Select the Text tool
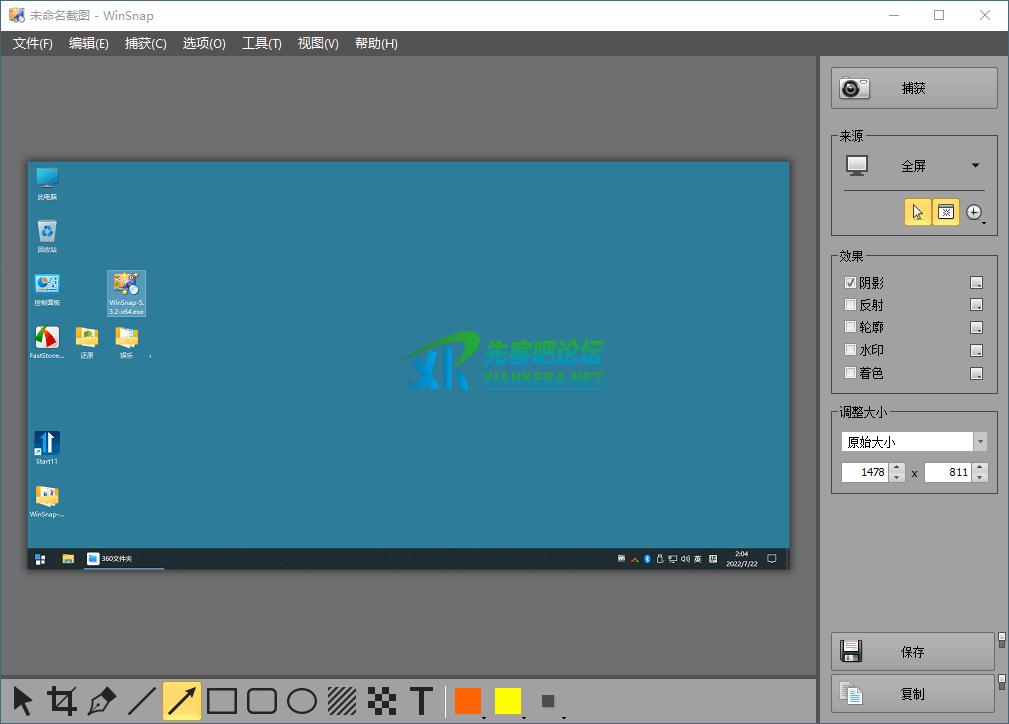 [422, 701]
